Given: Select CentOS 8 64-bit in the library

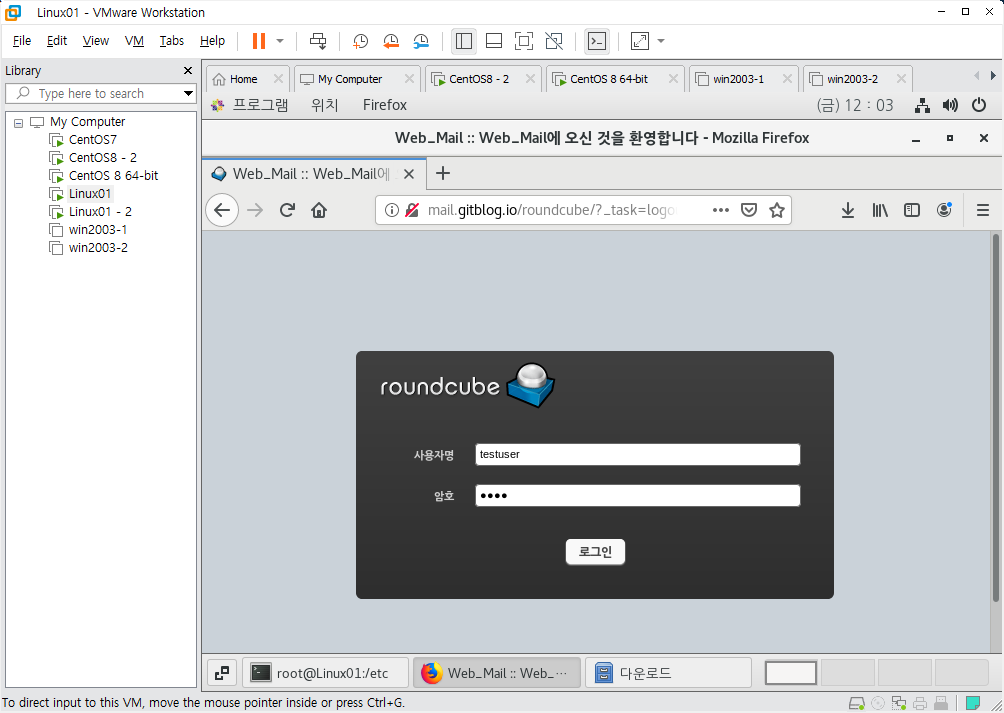Looking at the screenshot, I should pos(113,175).
